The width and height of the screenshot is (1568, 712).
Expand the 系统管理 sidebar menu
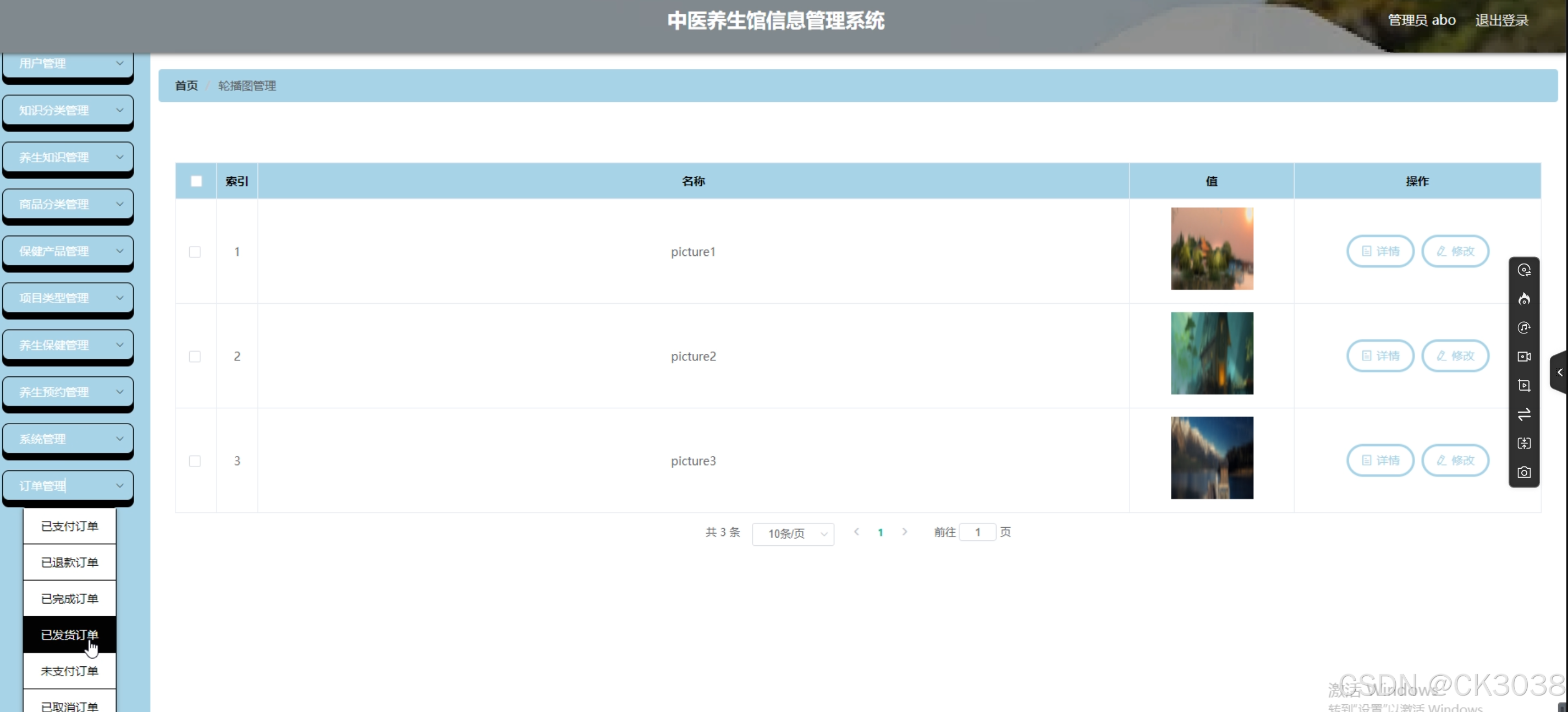(68, 439)
